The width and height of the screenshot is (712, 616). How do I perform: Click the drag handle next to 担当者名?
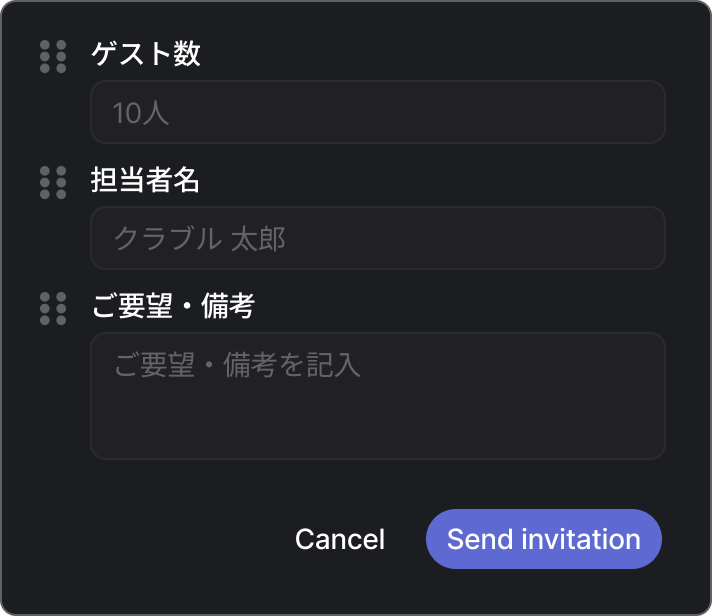click(x=53, y=182)
